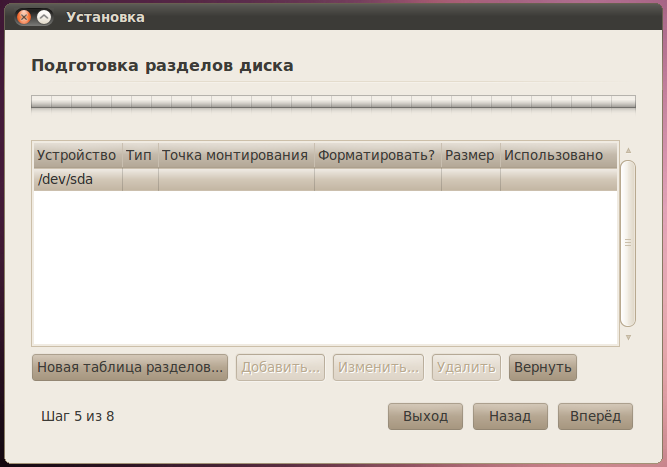Screen dimensions: 667x467
Task: Select the /dev/sda row
Action: [x=325, y=179]
